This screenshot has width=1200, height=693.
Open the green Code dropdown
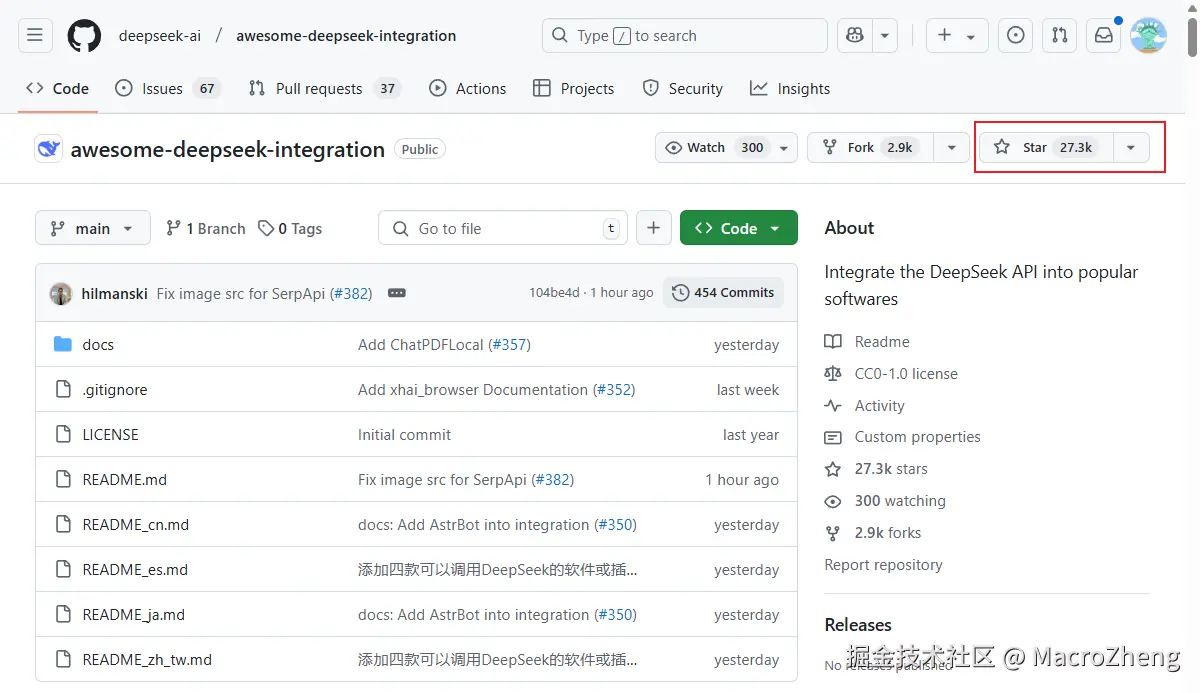738,228
